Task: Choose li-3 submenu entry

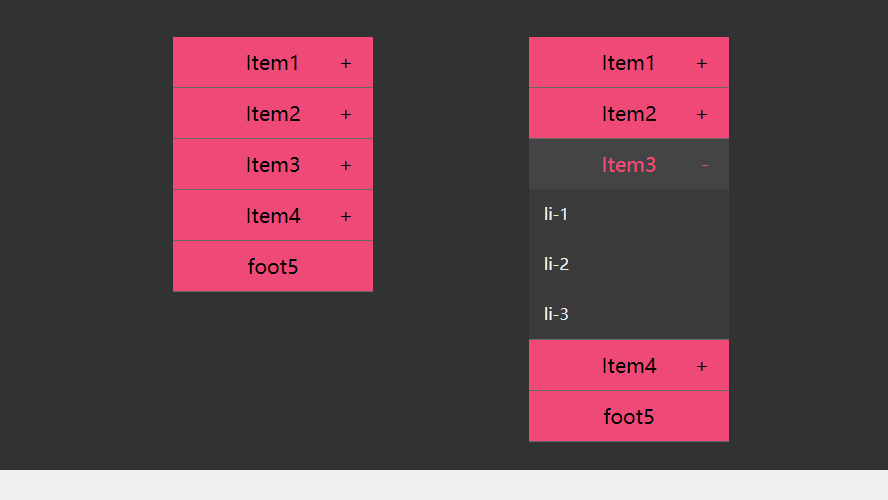Action: (x=629, y=314)
